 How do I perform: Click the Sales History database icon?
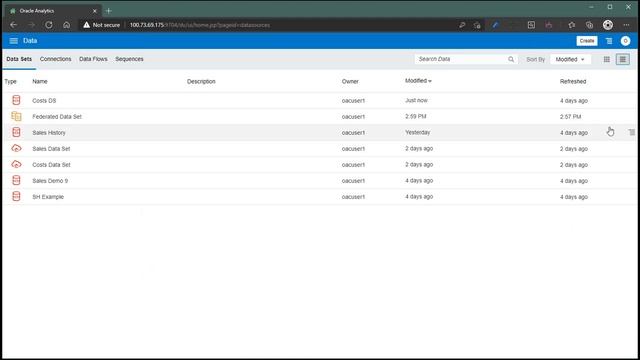click(16, 132)
